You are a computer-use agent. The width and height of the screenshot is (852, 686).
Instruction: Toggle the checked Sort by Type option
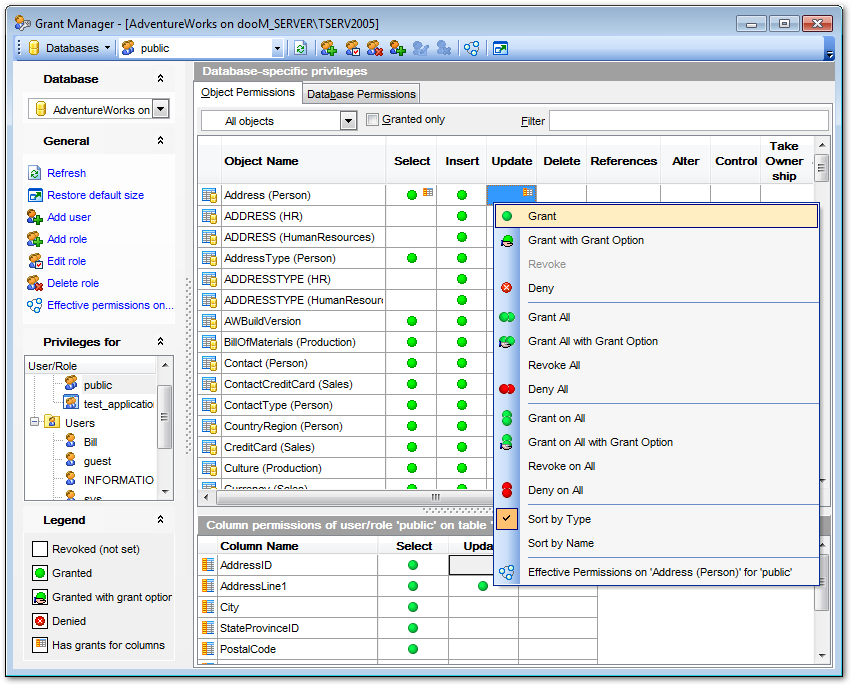tap(558, 519)
